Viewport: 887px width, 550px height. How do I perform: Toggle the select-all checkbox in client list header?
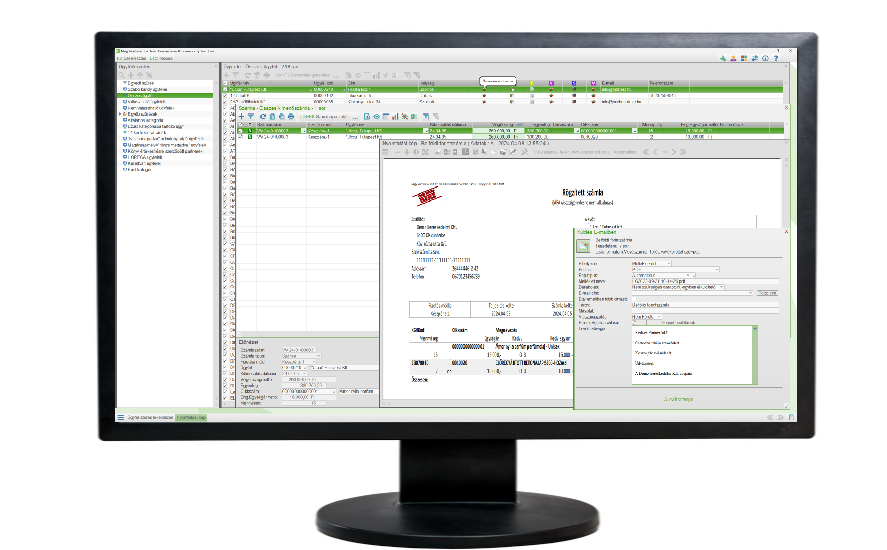[x=226, y=82]
